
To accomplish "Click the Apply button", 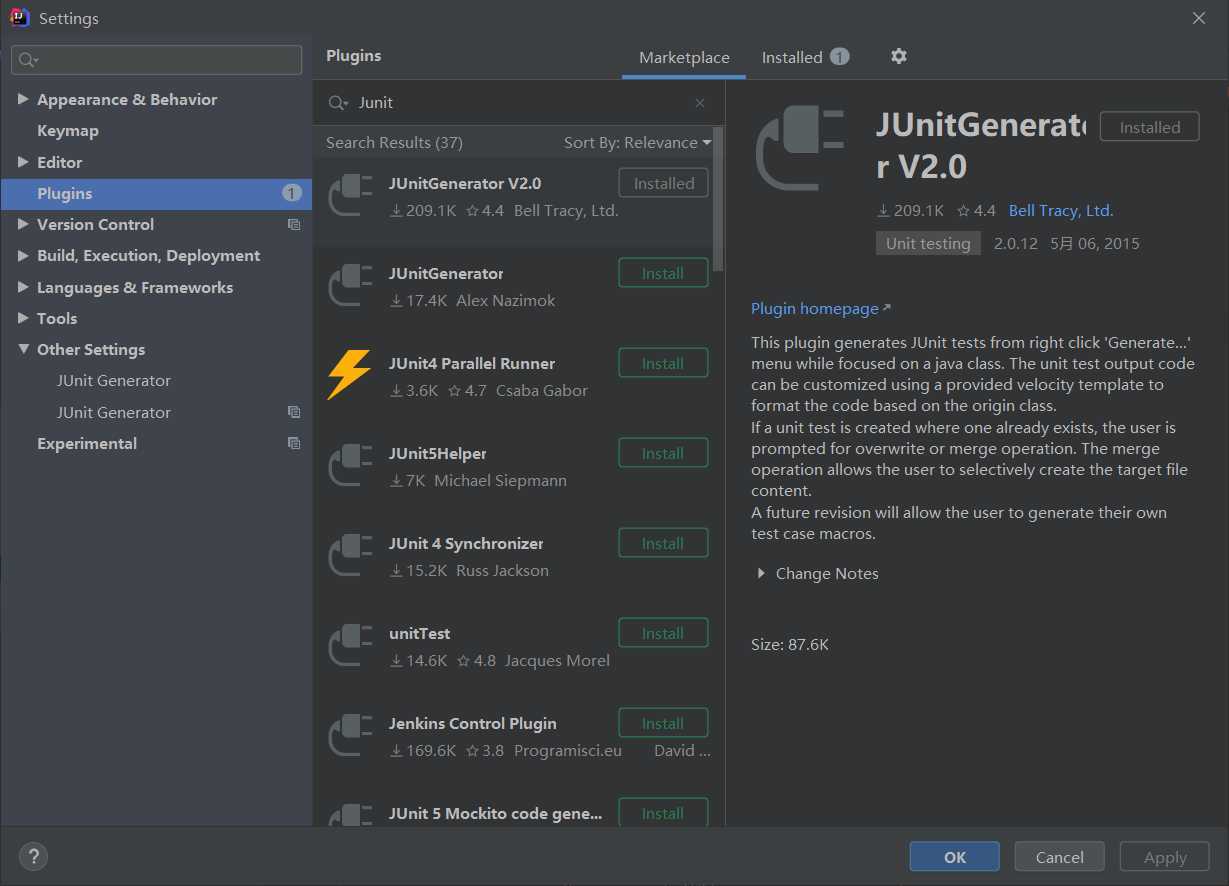I will tap(1164, 857).
